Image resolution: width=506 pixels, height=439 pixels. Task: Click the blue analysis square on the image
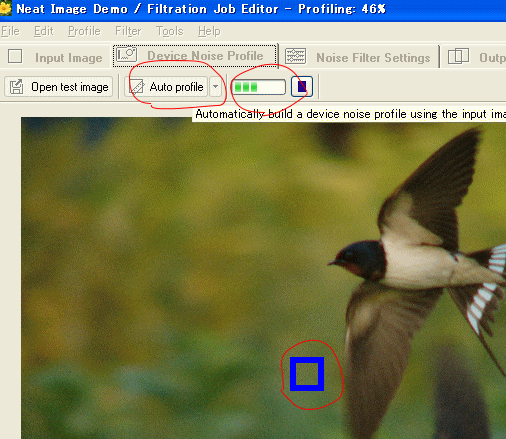point(307,374)
